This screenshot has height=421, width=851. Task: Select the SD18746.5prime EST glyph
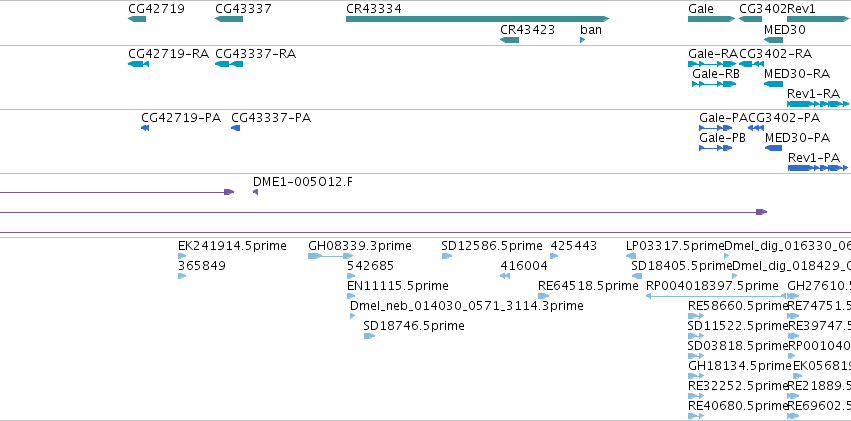pyautogui.click(x=369, y=336)
